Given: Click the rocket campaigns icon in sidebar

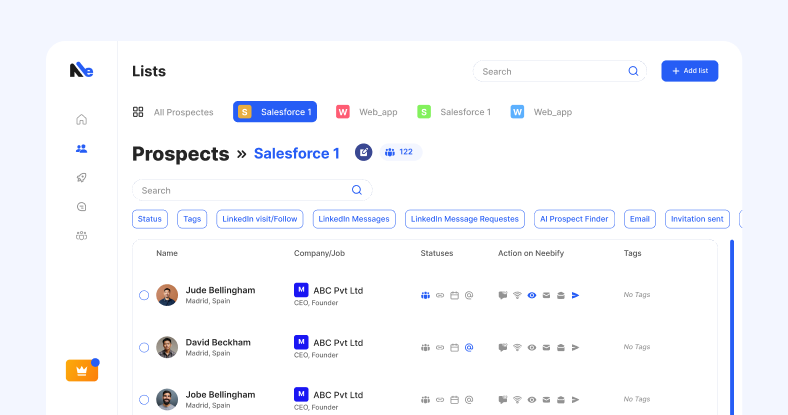Looking at the screenshot, I should (x=81, y=178).
